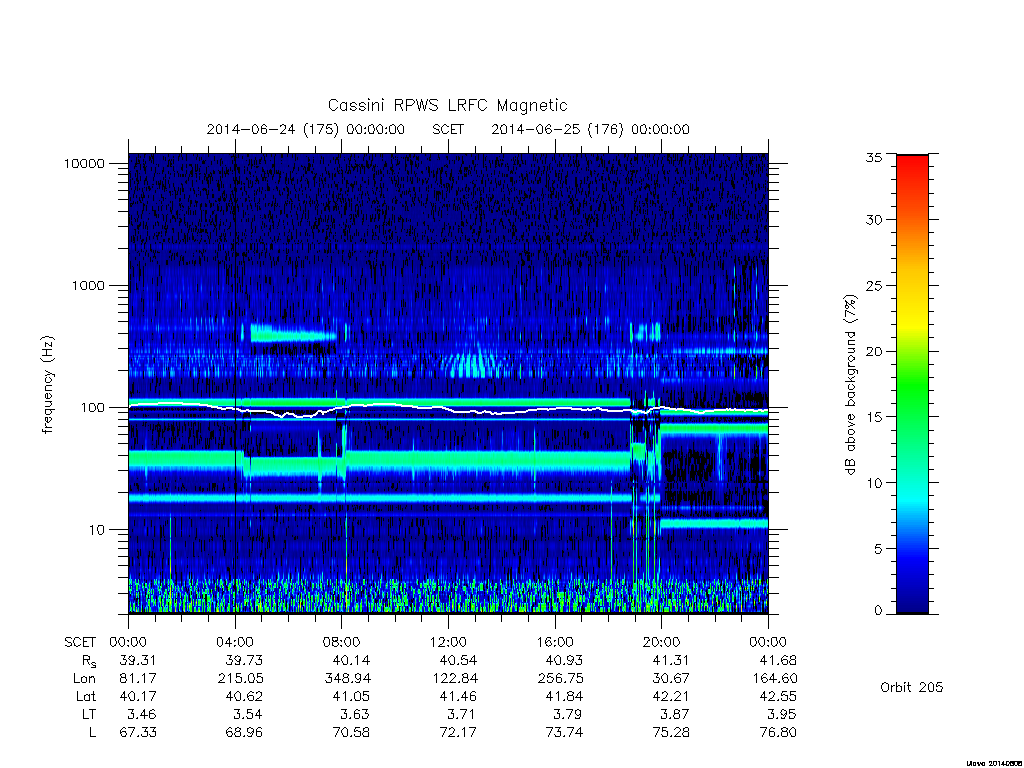Image resolution: width=1024 pixels, height=768 pixels.
Task: Click the Lat value 40.17
Action: [x=138, y=696]
